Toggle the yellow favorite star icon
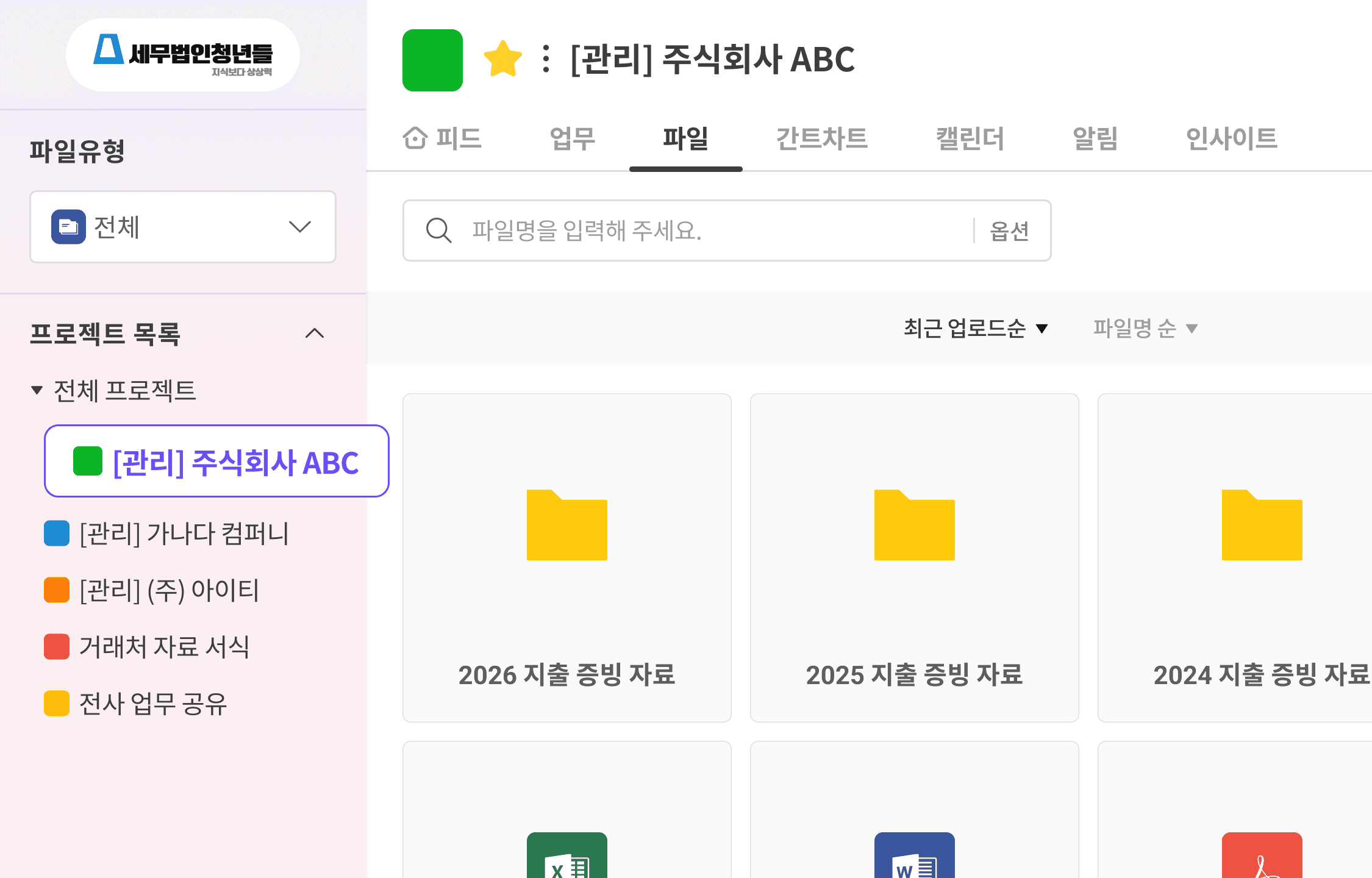This screenshot has width=1372, height=878. pos(502,59)
